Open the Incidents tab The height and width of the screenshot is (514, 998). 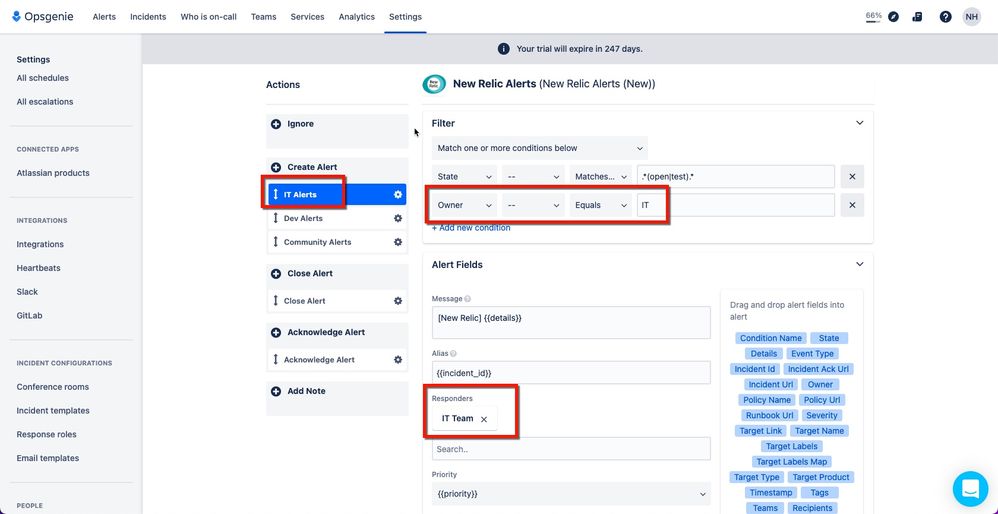(x=148, y=17)
